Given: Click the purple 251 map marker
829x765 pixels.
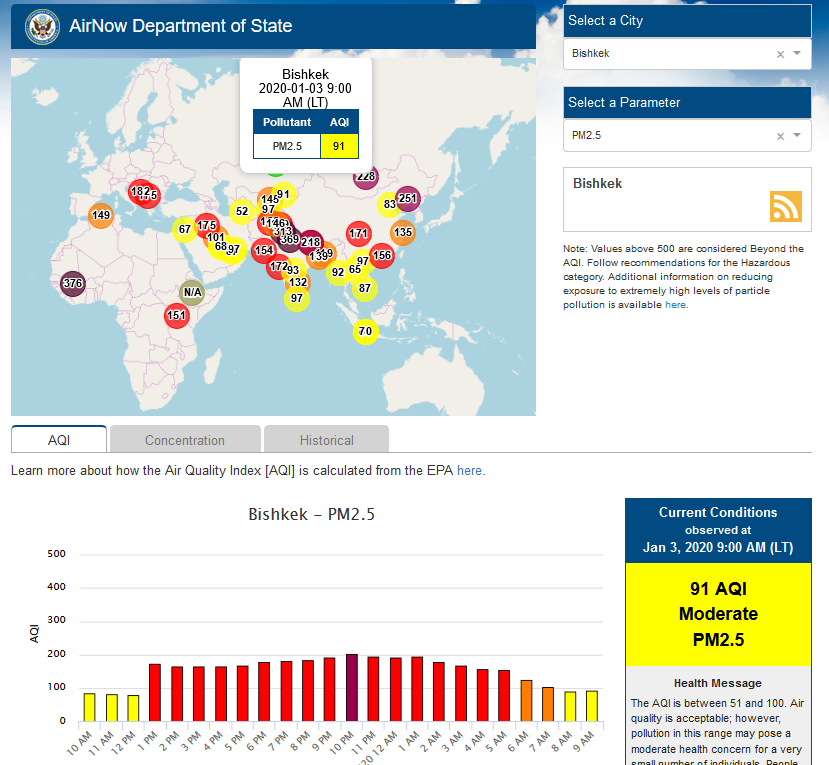Looking at the screenshot, I should click(x=407, y=199).
